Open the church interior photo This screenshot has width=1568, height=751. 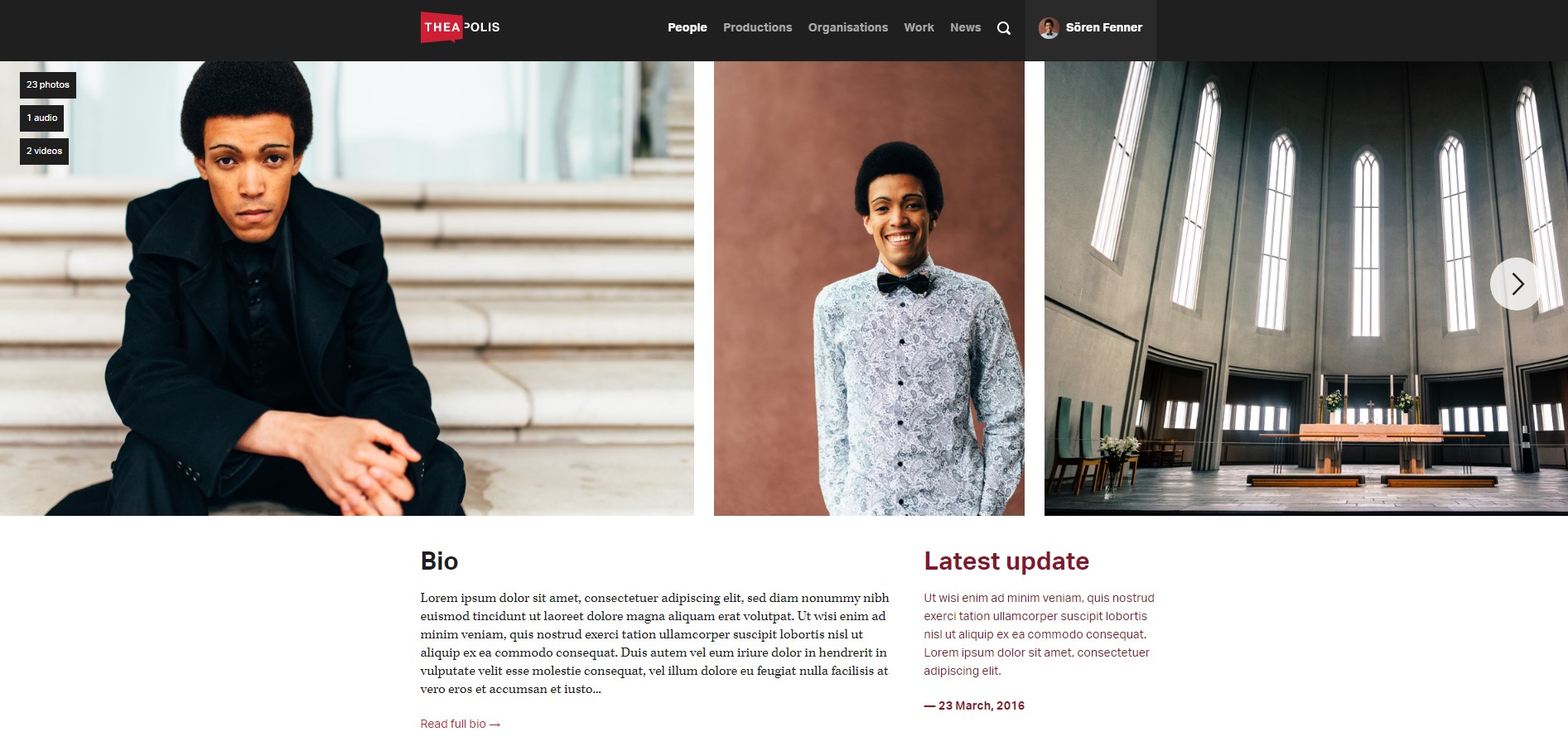1306,288
